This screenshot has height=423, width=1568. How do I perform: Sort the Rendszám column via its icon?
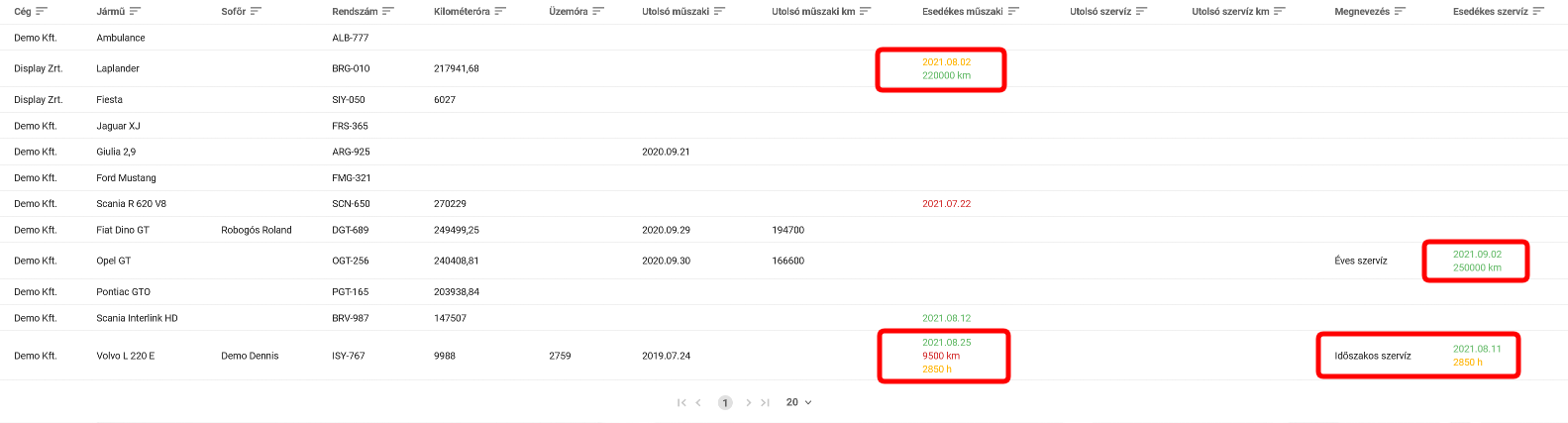click(388, 12)
